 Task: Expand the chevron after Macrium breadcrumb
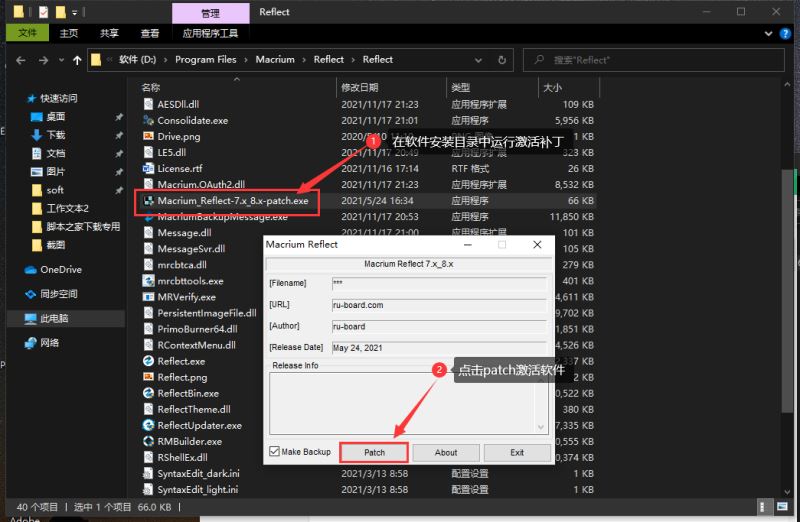click(304, 60)
